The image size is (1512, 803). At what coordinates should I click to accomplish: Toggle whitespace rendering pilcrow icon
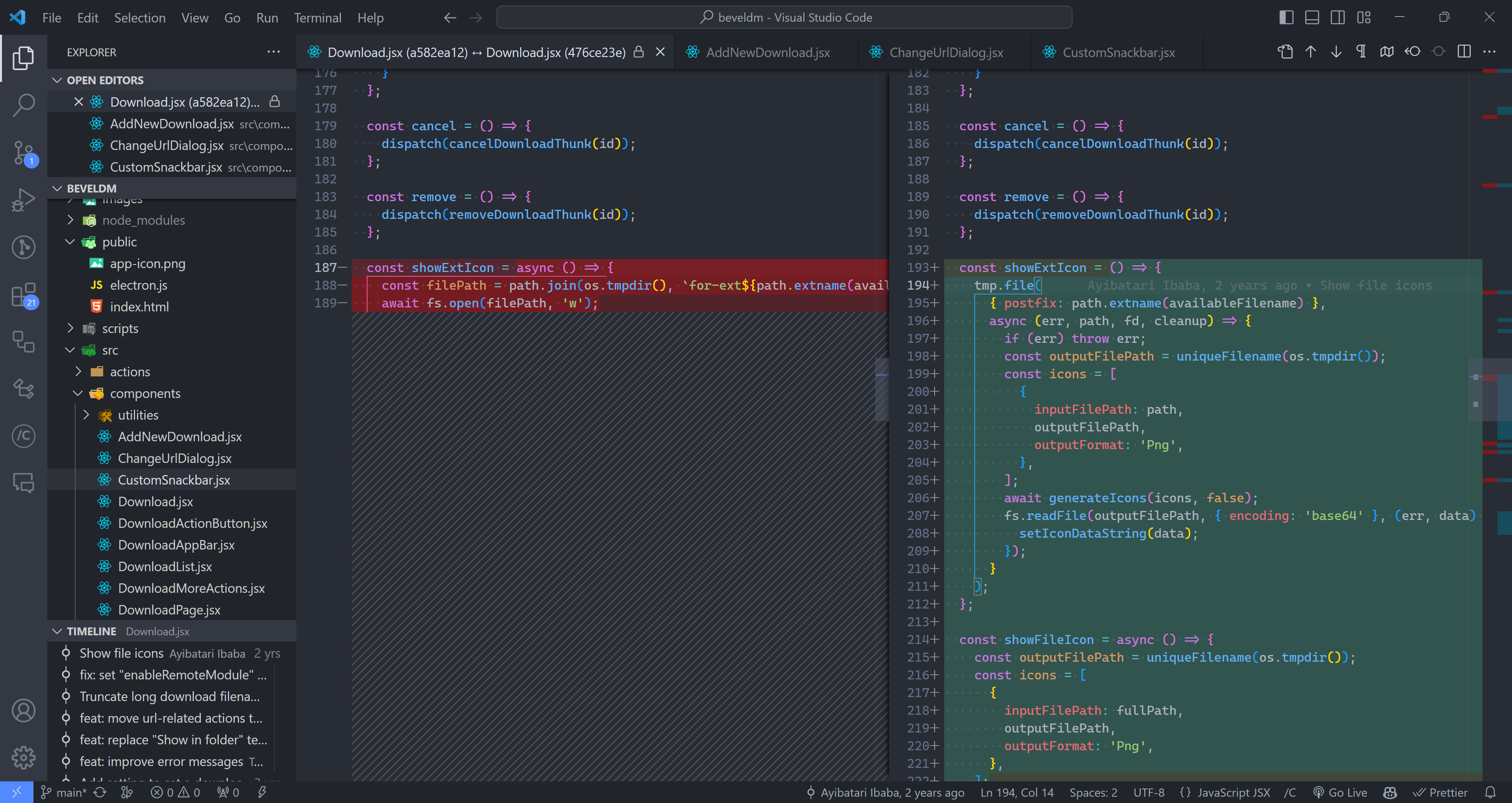pyautogui.click(x=1361, y=52)
